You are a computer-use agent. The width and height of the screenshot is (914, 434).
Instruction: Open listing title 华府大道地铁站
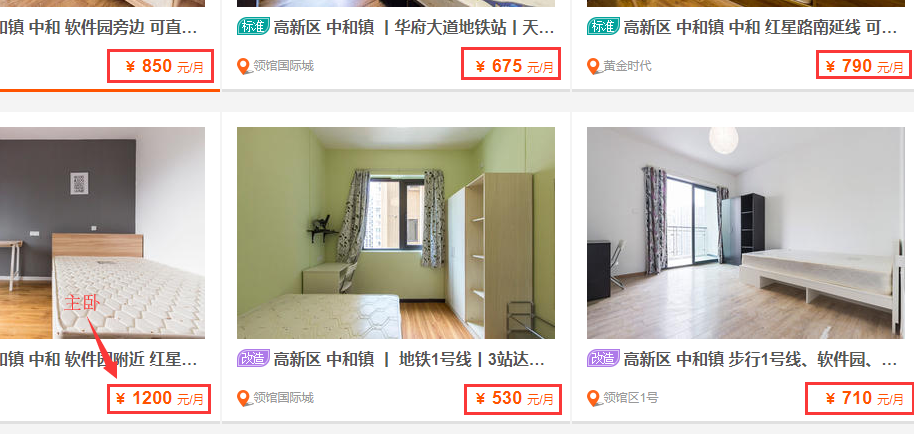[414, 27]
